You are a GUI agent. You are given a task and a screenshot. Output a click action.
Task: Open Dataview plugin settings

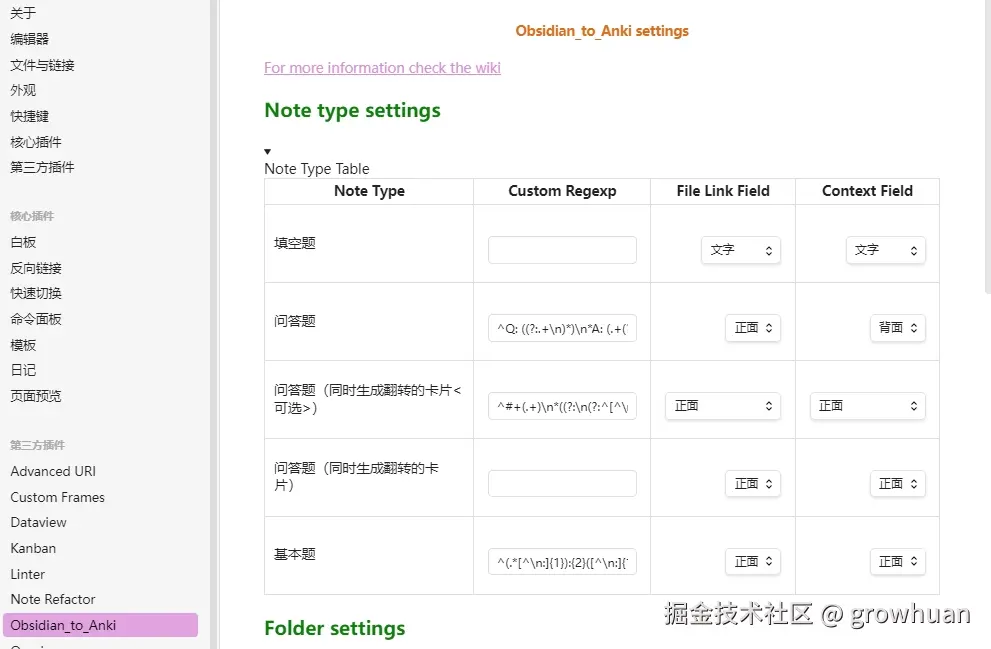pos(39,523)
